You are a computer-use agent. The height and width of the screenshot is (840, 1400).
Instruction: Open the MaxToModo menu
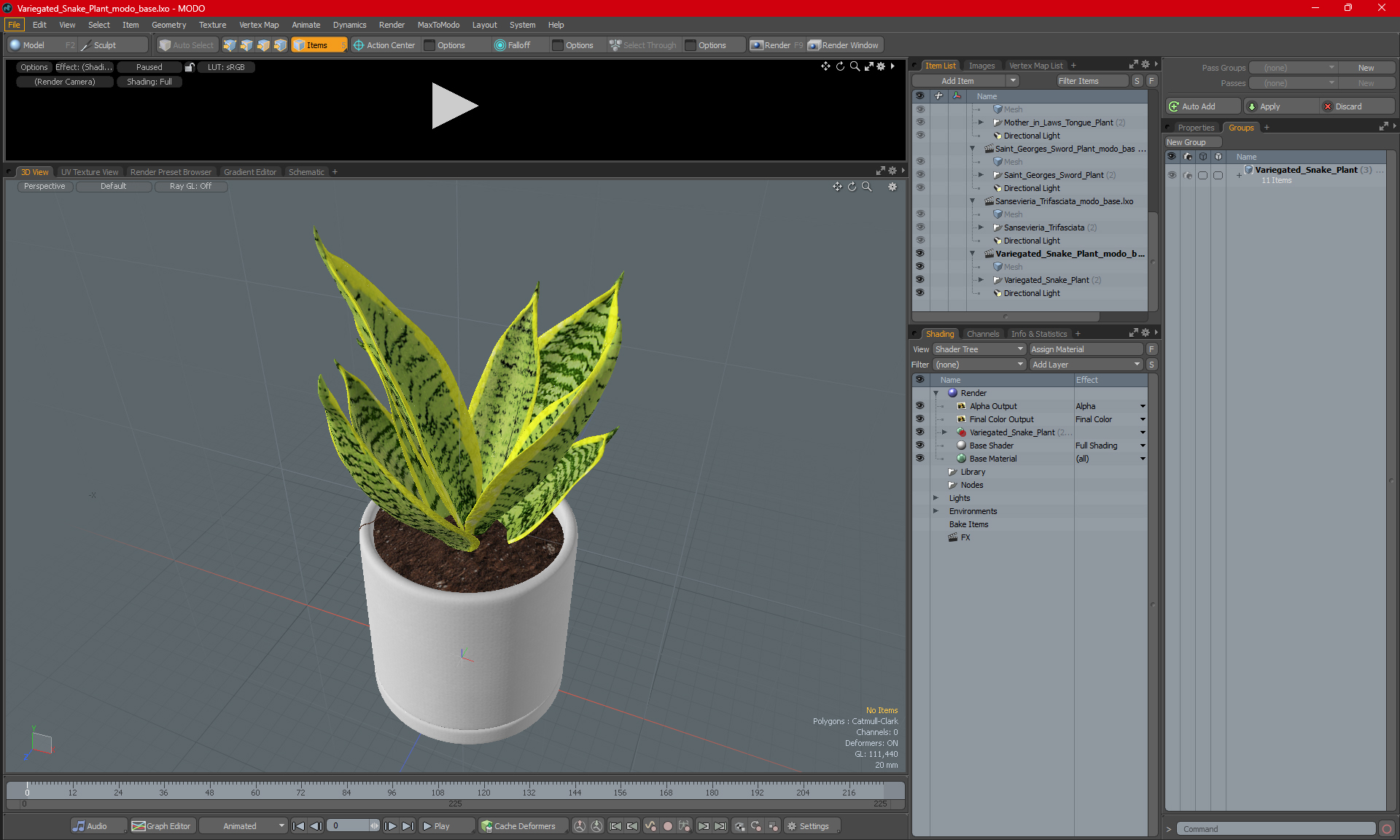(438, 25)
